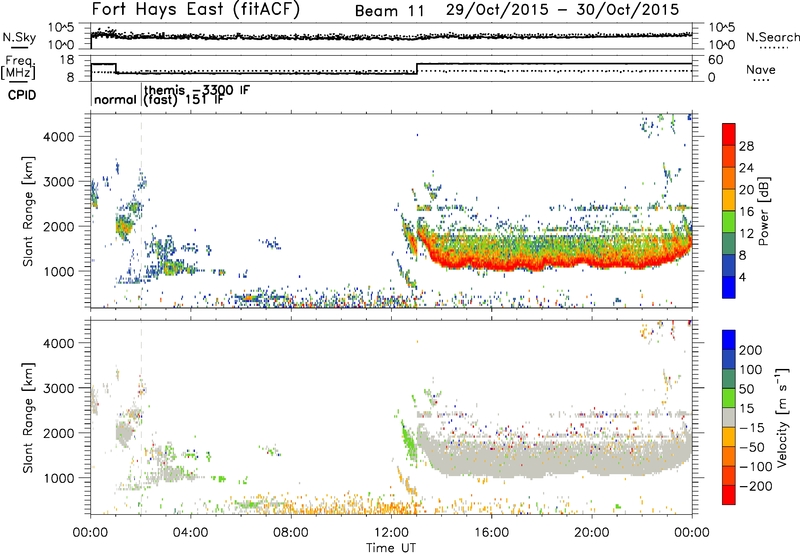800x554 pixels.
Task: Click the '3000' tick on velocity panel axis
Action: 59,388
